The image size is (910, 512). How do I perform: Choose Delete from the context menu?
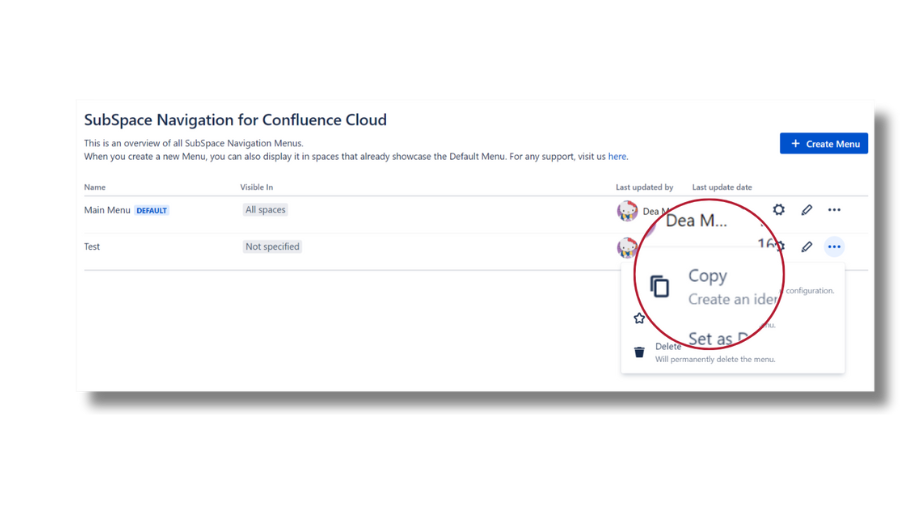click(x=668, y=347)
